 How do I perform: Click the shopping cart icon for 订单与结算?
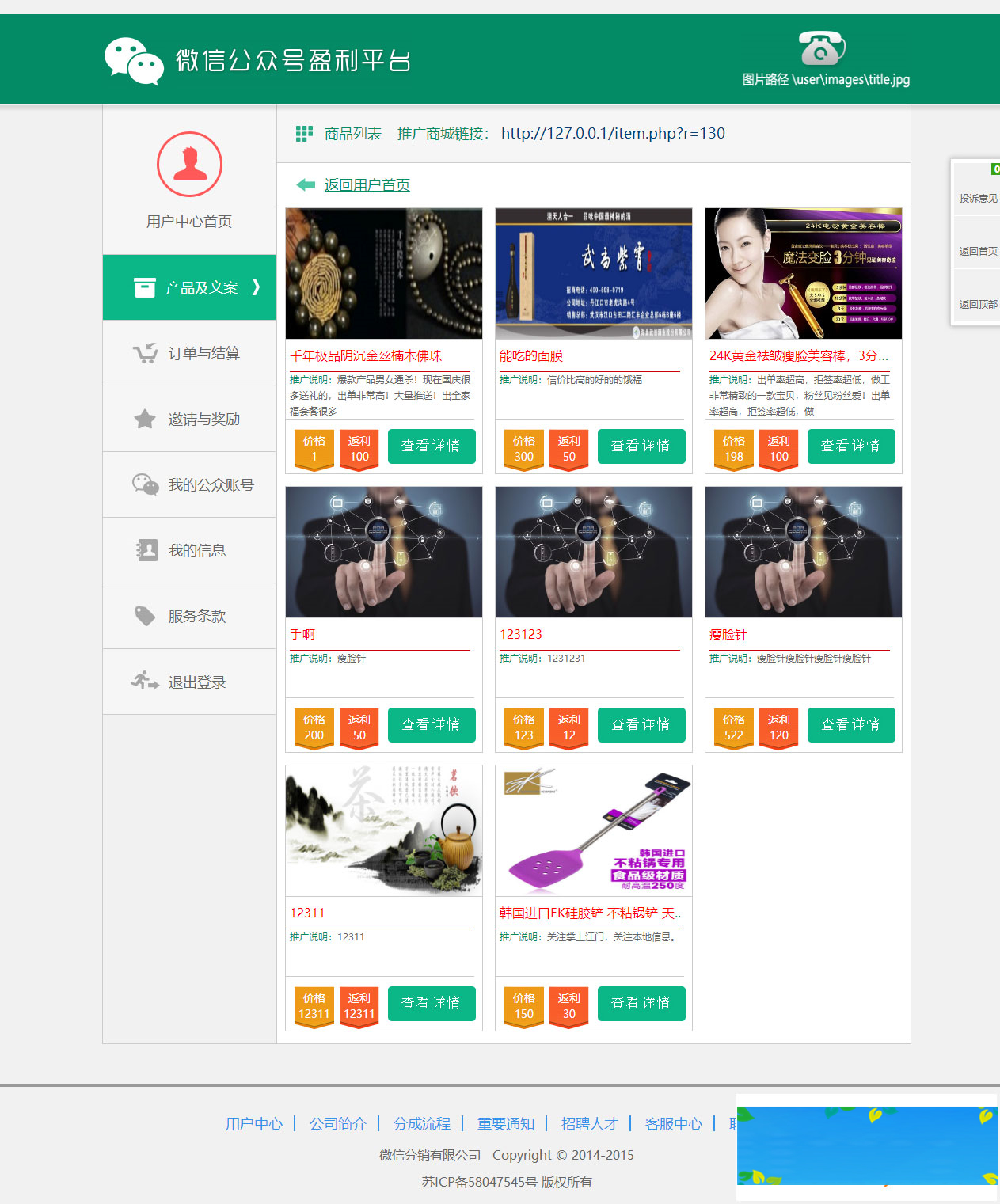pyautogui.click(x=145, y=353)
